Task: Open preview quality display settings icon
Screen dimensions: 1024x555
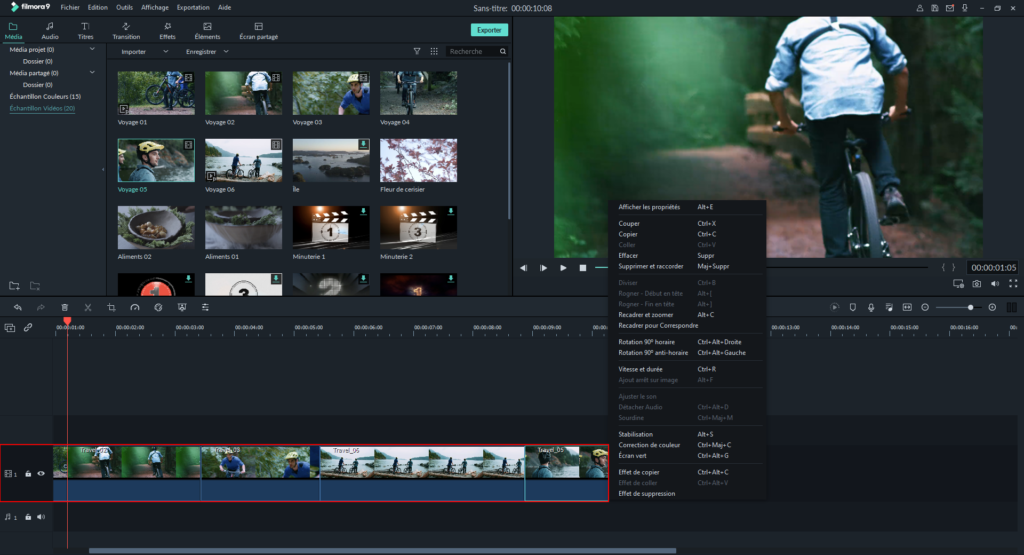Action: click(x=958, y=284)
